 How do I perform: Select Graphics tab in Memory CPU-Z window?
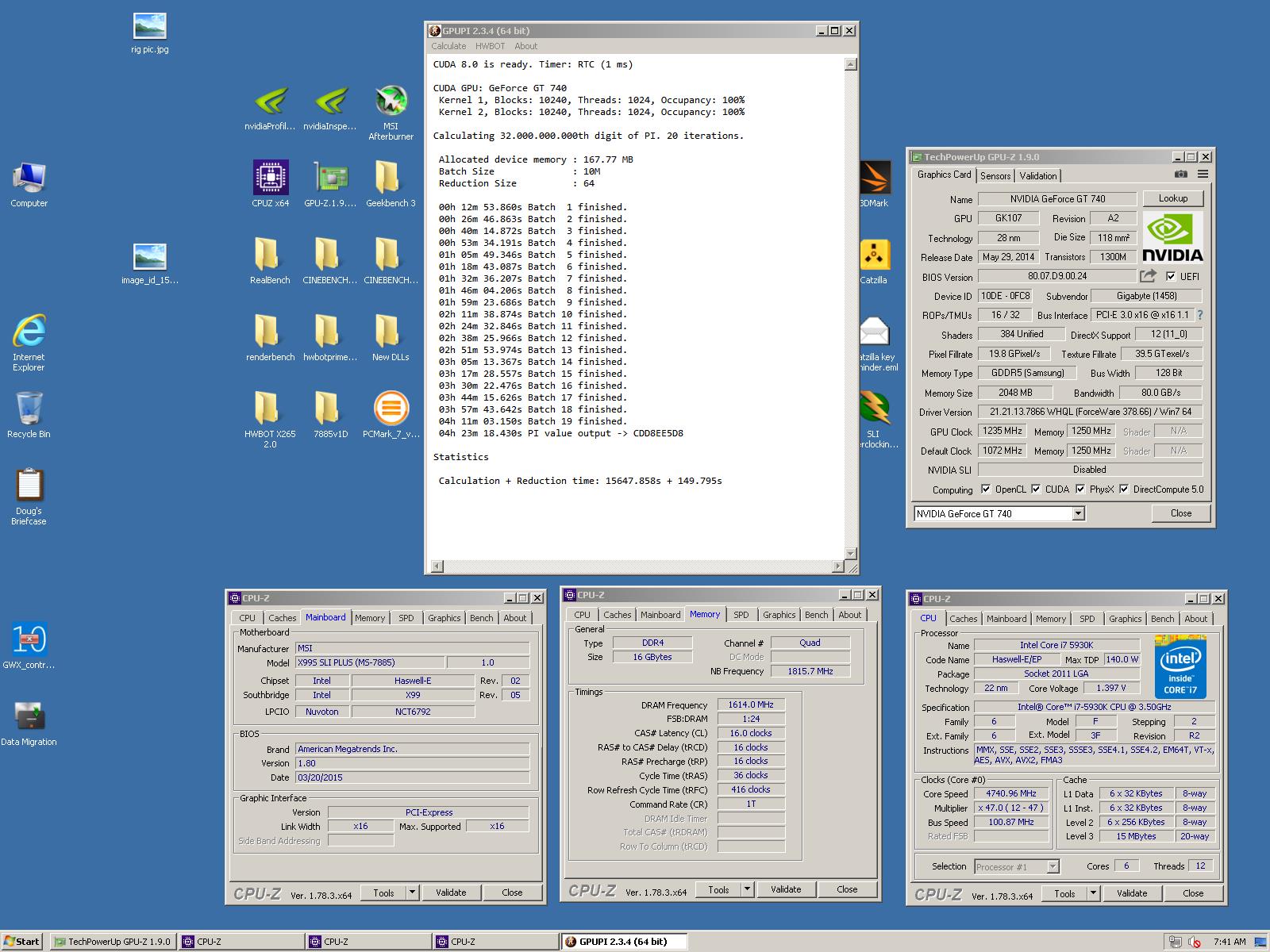[x=779, y=615]
